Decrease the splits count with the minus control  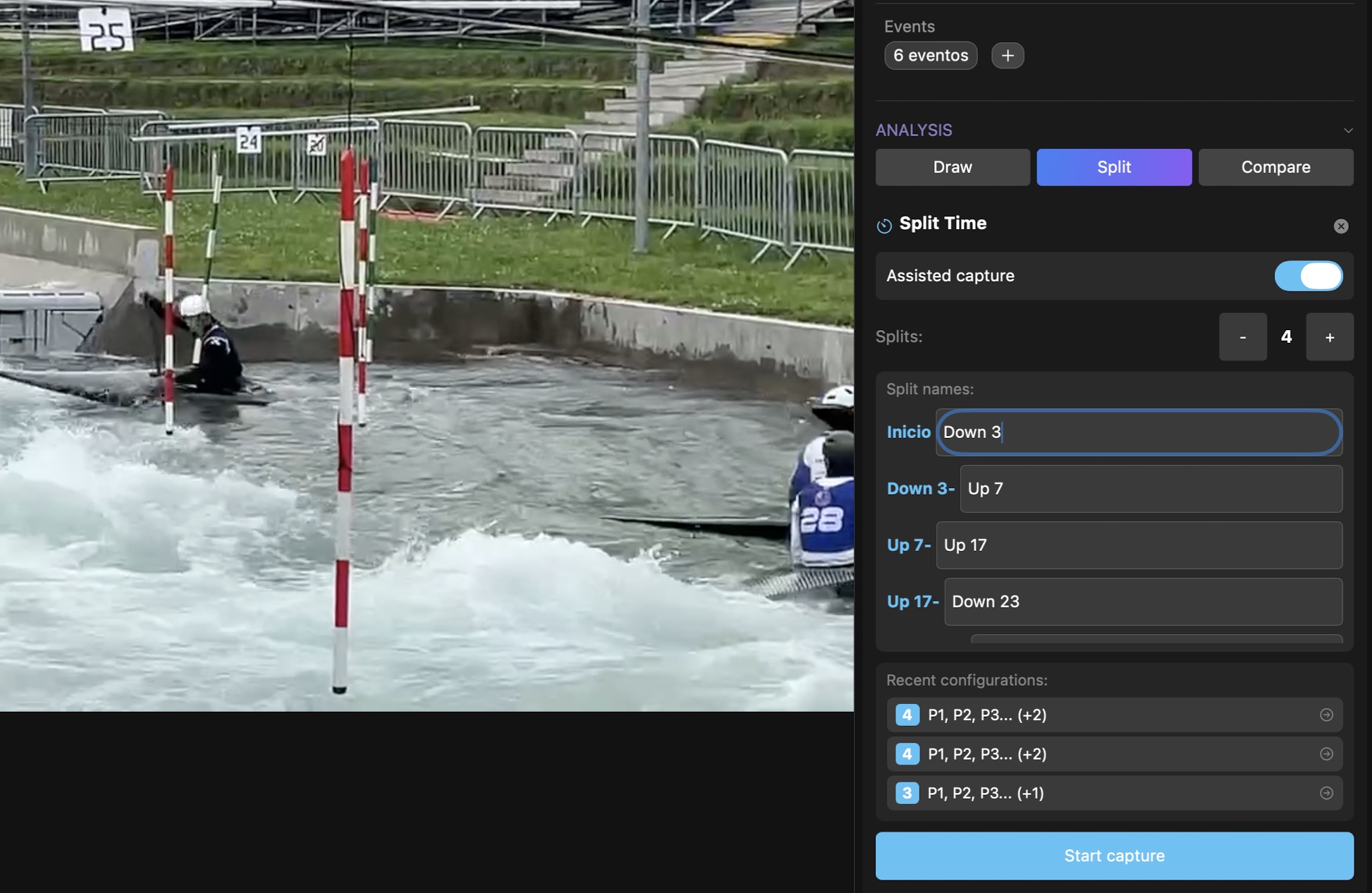click(1243, 336)
